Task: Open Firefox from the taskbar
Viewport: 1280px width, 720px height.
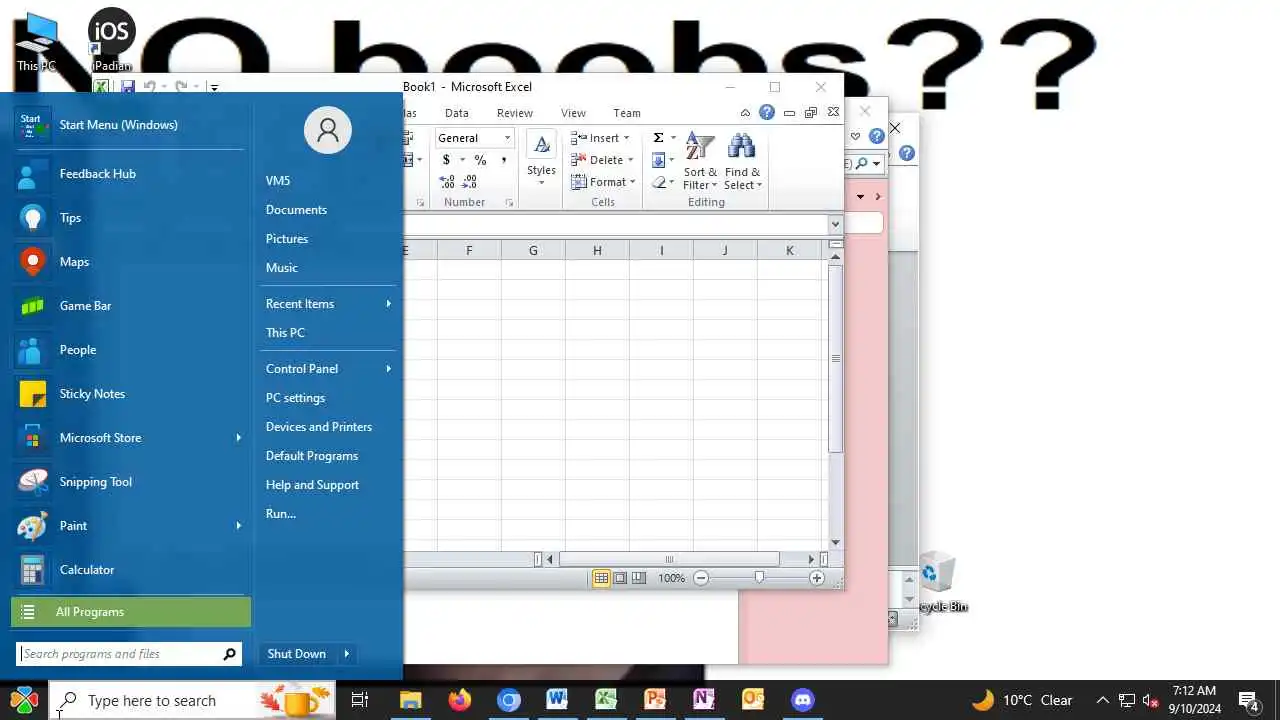Action: click(460, 700)
